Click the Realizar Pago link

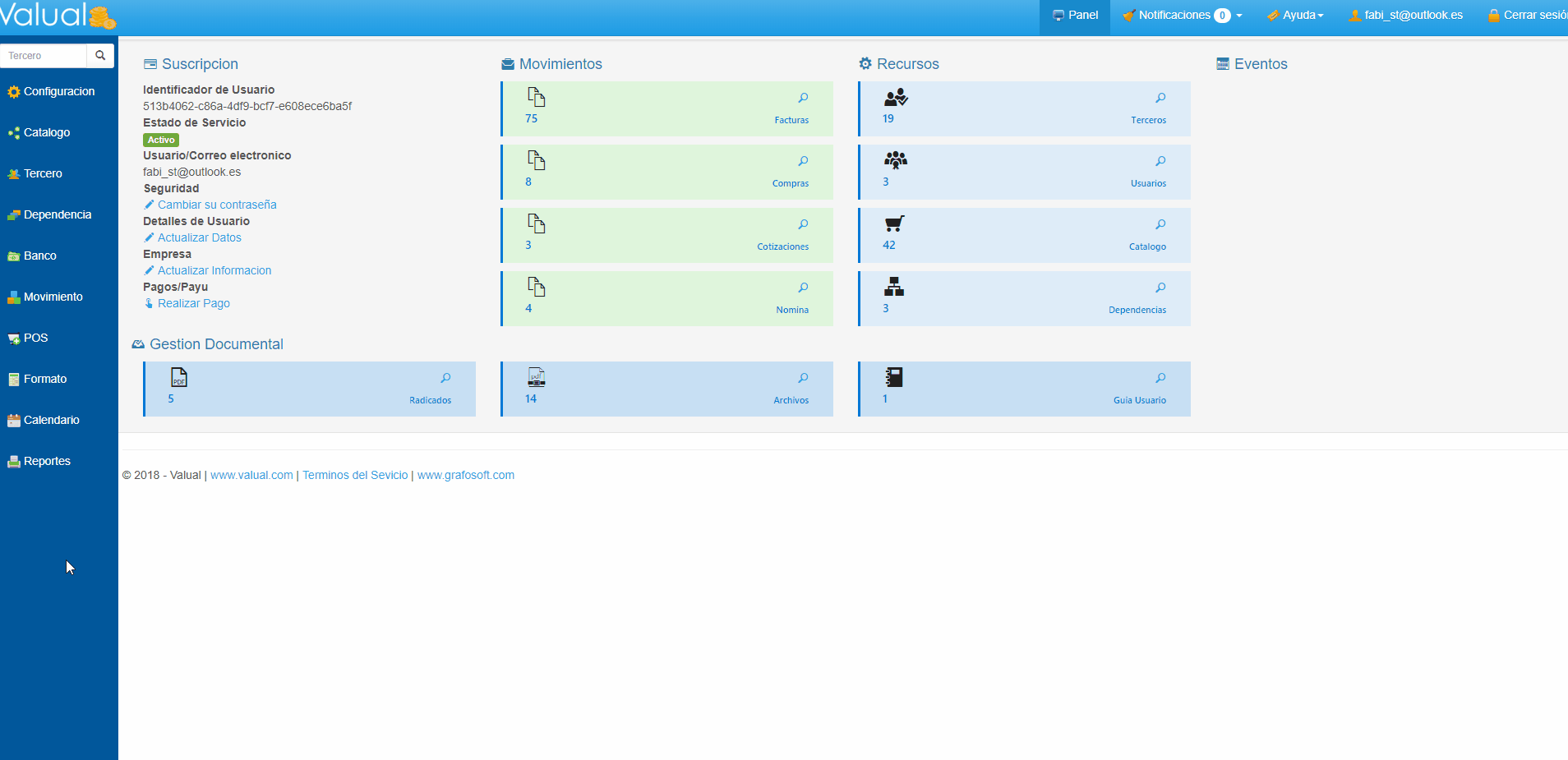click(x=193, y=303)
